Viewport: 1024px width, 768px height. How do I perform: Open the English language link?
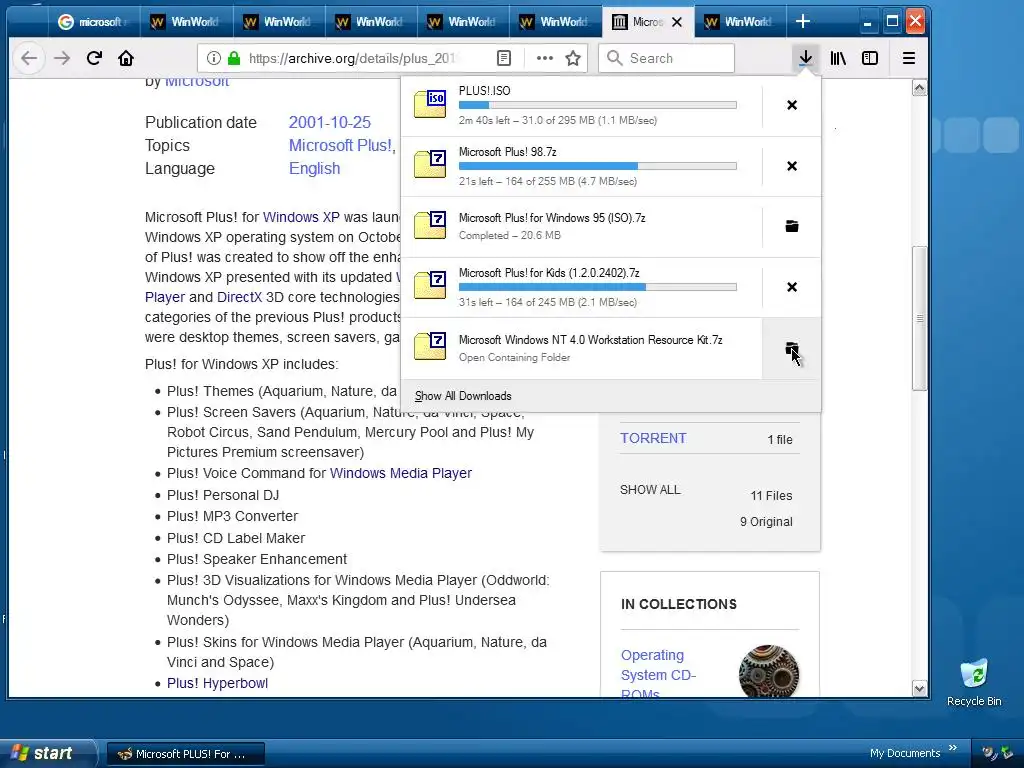click(x=314, y=168)
